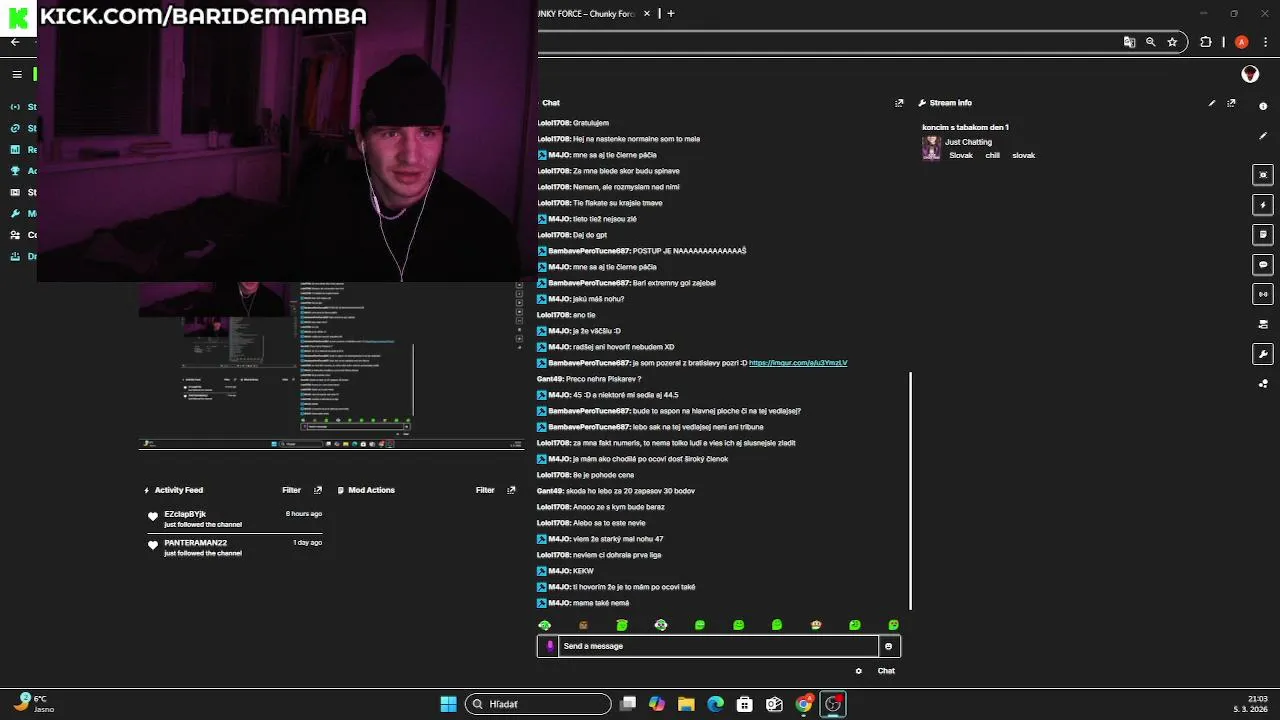1280x720 pixels.
Task: Click the Chat send button
Action: coord(886,671)
